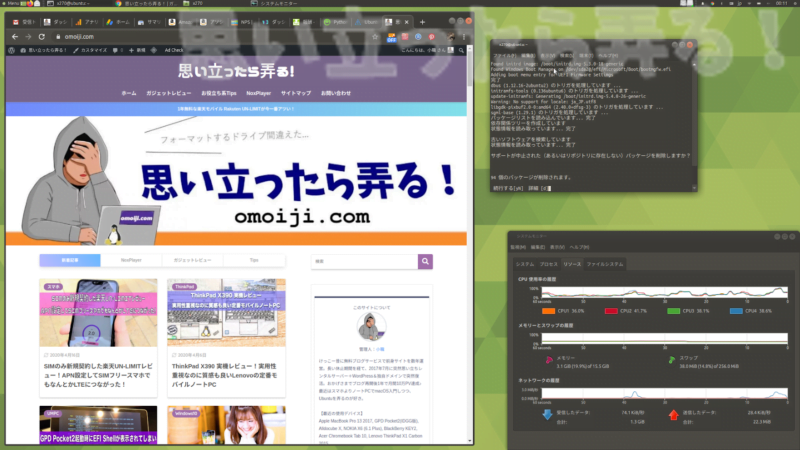Open NoxPlayer in the site navigation
The width and height of the screenshot is (800, 450).
[258, 93]
